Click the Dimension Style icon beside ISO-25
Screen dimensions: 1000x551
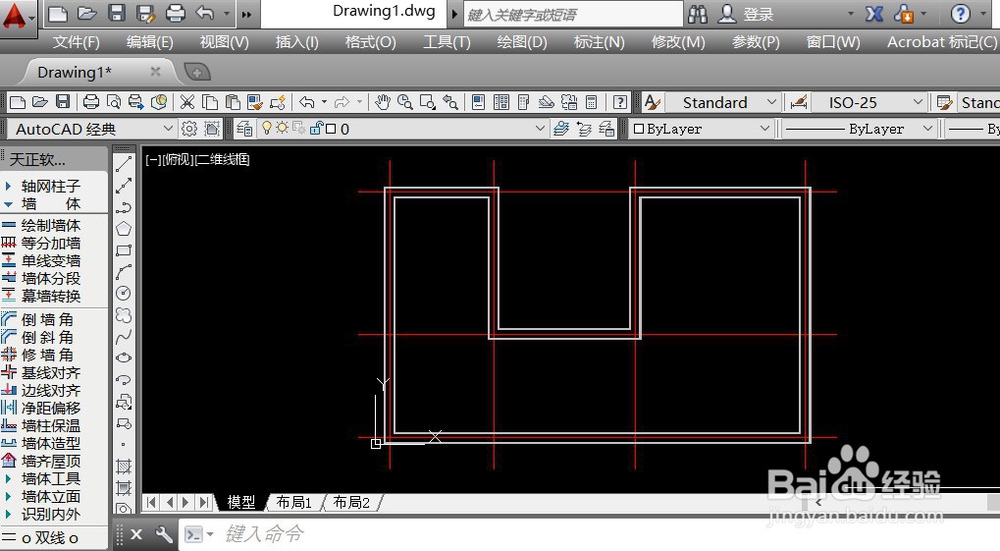pos(798,102)
